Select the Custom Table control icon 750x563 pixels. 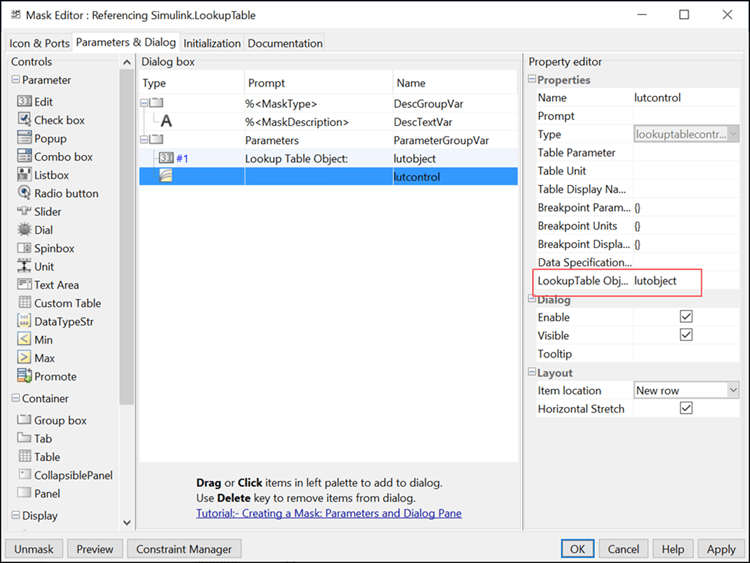coord(24,303)
